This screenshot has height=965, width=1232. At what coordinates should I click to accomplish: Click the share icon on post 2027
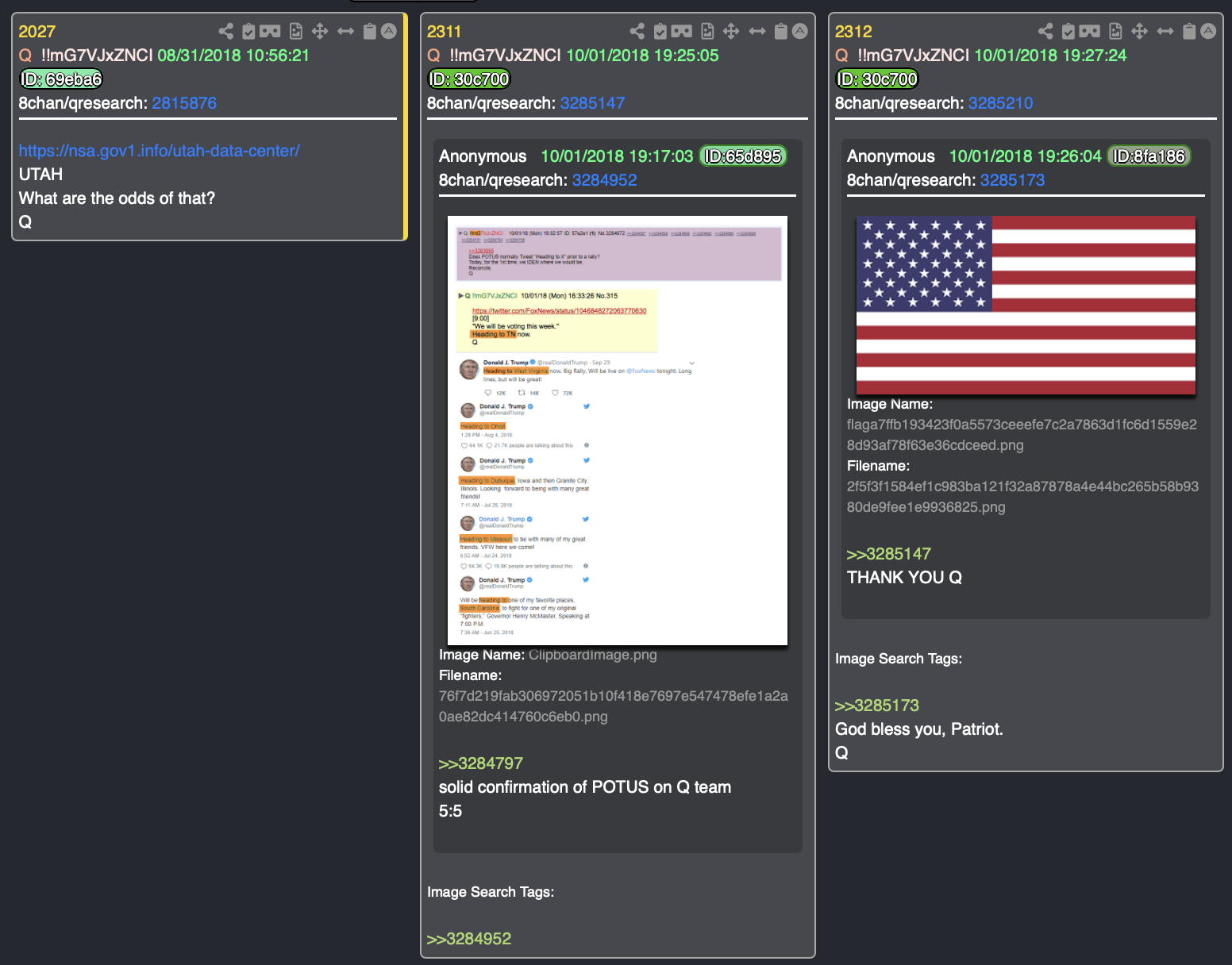(x=226, y=31)
